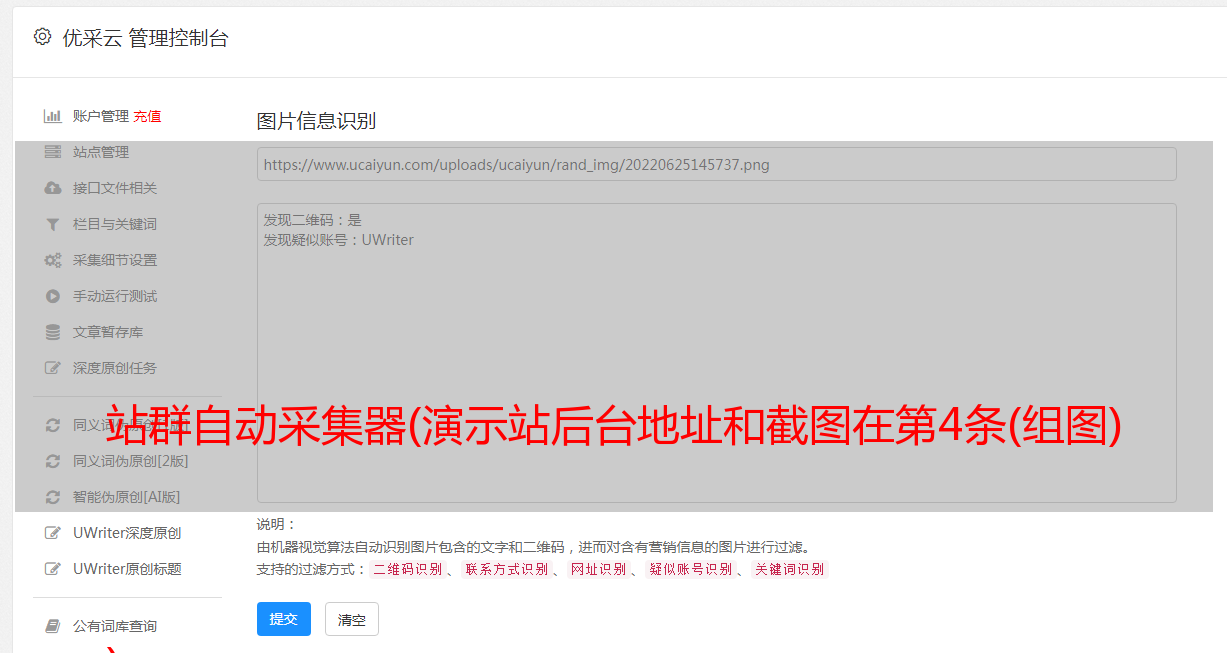
Task: Click the database icon for 文章暂存库
Action: (53, 332)
